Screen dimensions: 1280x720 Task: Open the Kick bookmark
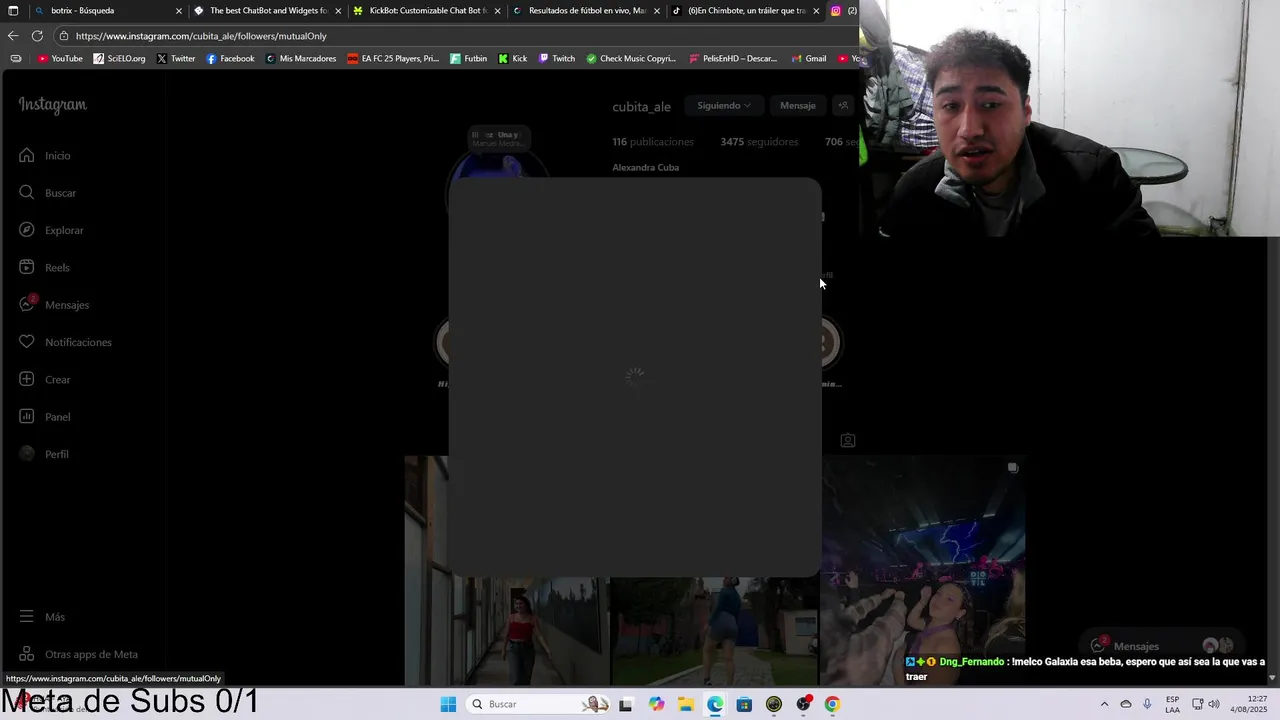[x=513, y=59]
